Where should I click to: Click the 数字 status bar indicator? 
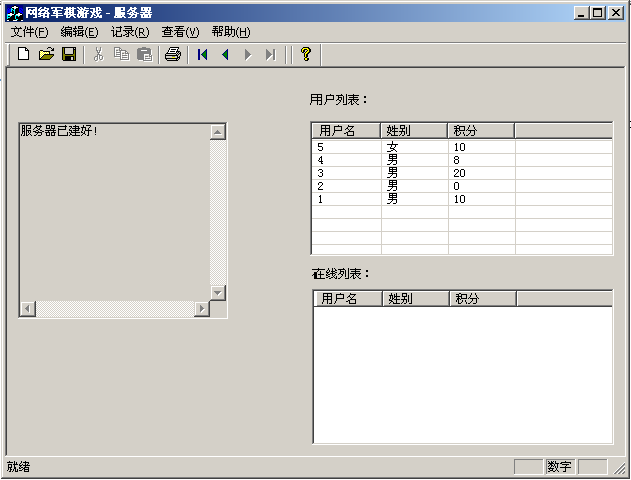(559, 467)
